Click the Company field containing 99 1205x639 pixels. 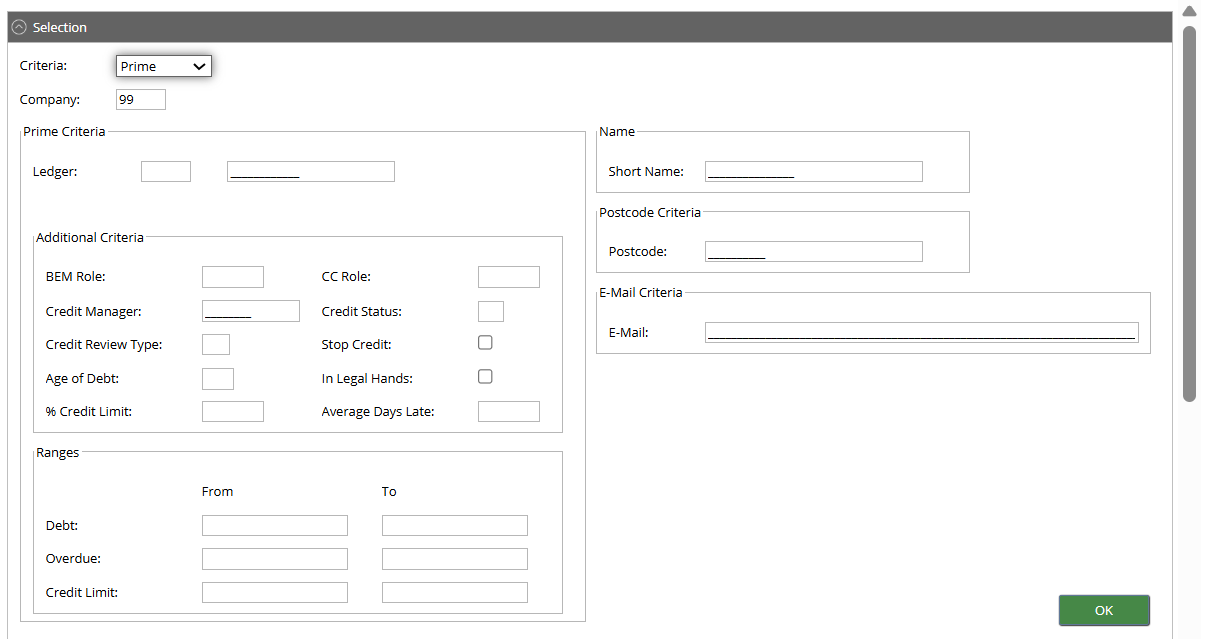(x=141, y=100)
